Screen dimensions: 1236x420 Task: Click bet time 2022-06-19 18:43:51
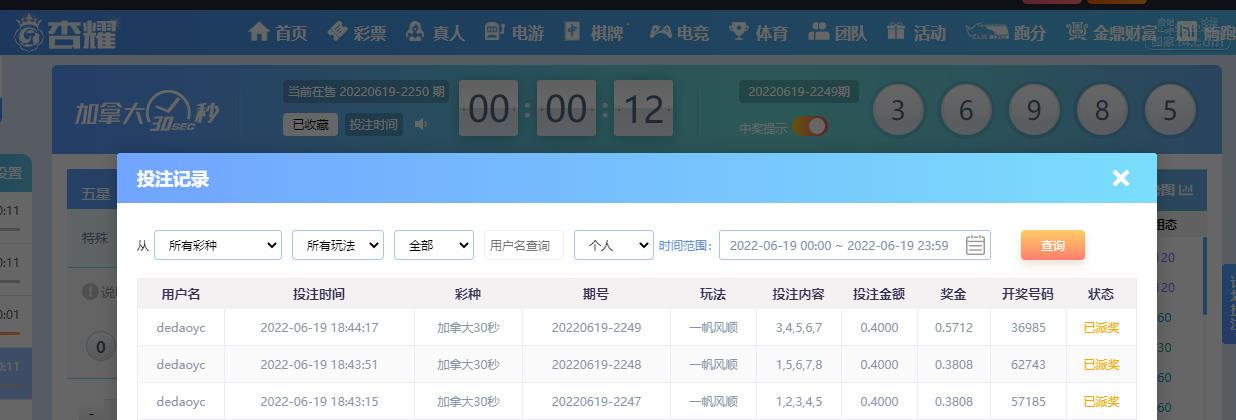319,365
